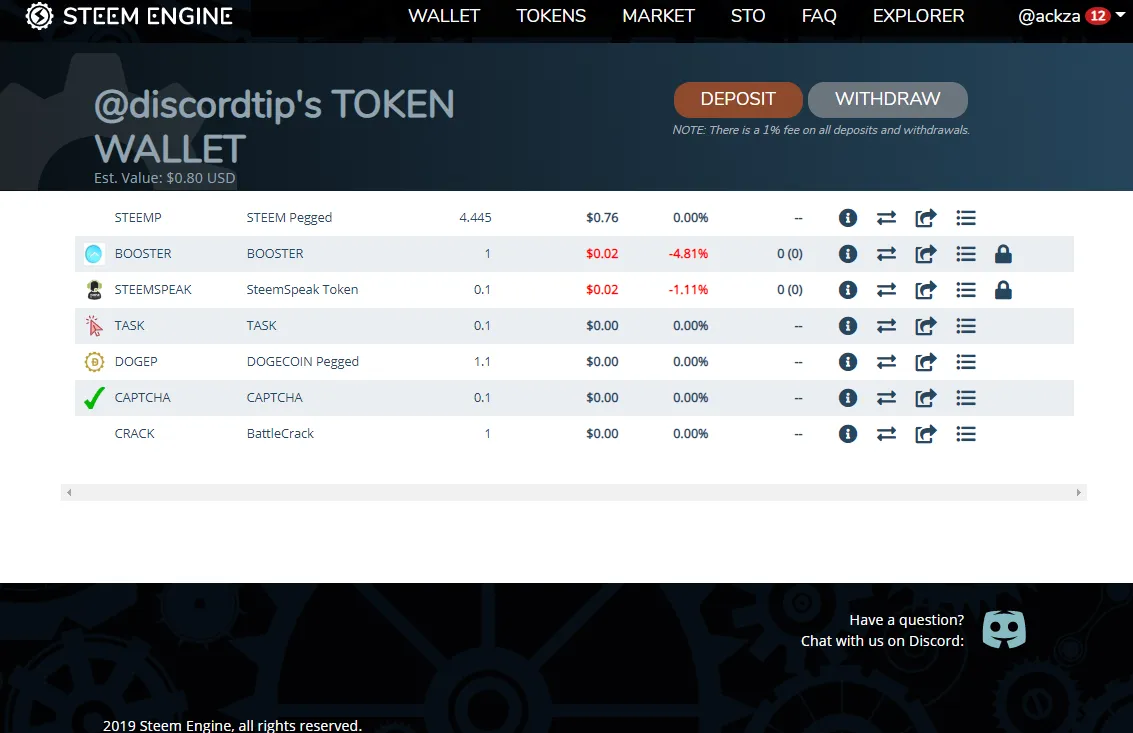This screenshot has width=1133, height=733.
Task: Open info for CRACK token
Action: [848, 434]
